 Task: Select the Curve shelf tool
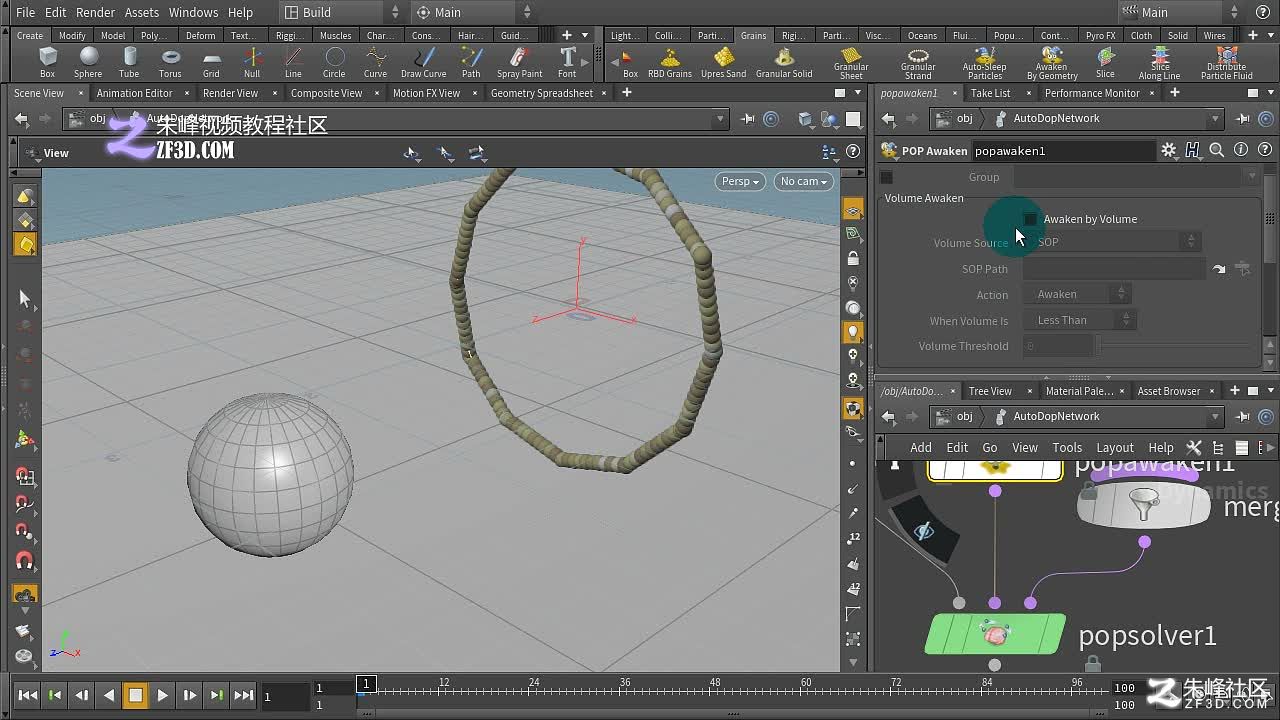tap(375, 62)
